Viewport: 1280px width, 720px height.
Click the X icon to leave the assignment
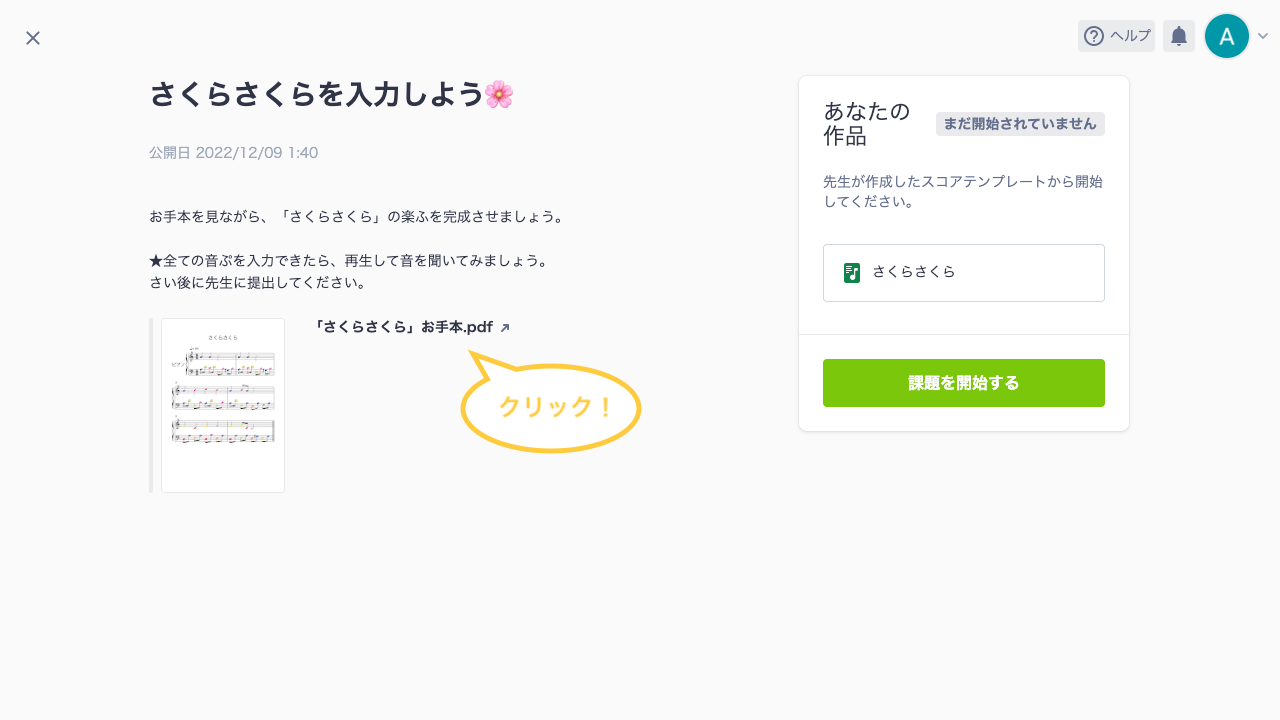[x=32, y=37]
